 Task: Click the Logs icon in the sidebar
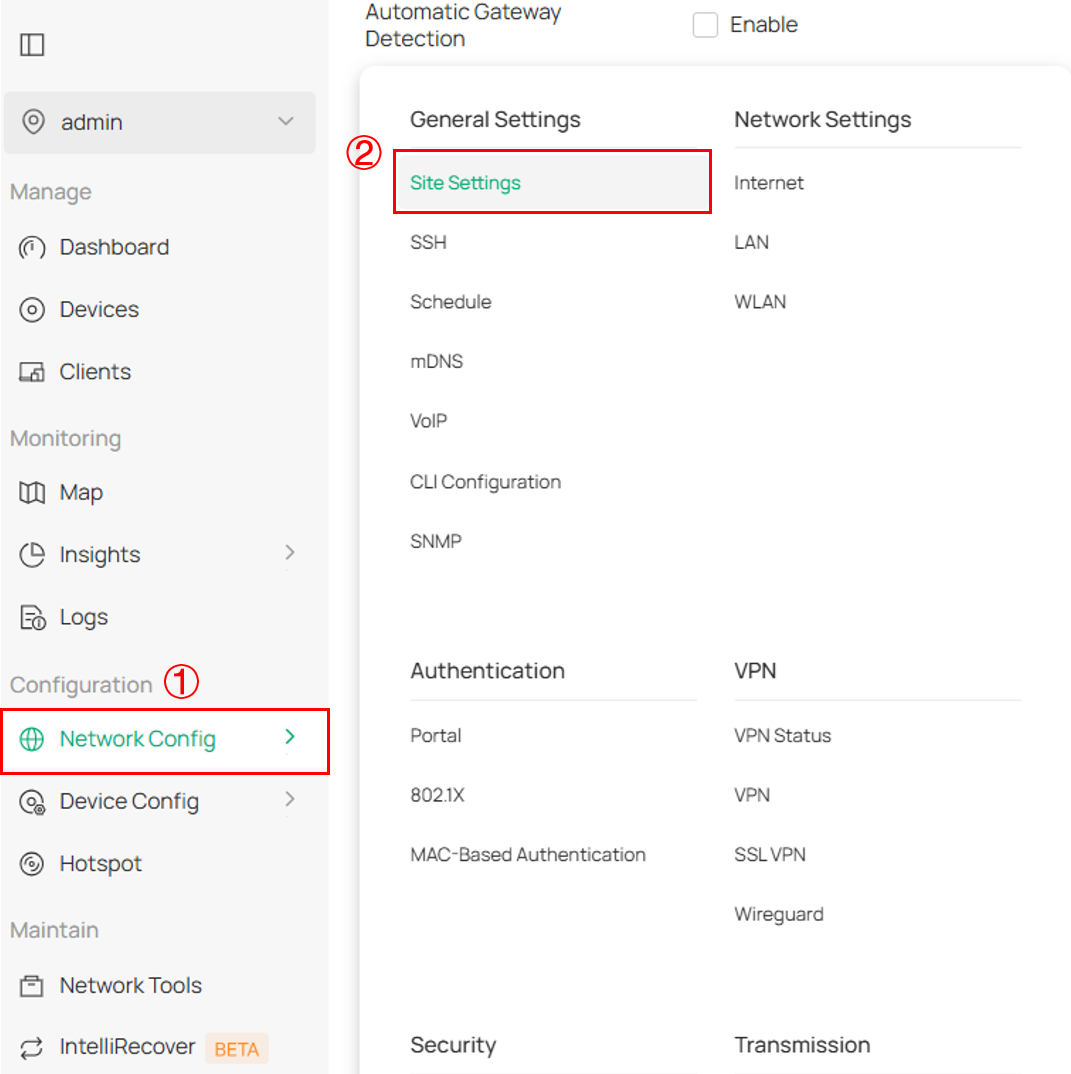click(32, 617)
